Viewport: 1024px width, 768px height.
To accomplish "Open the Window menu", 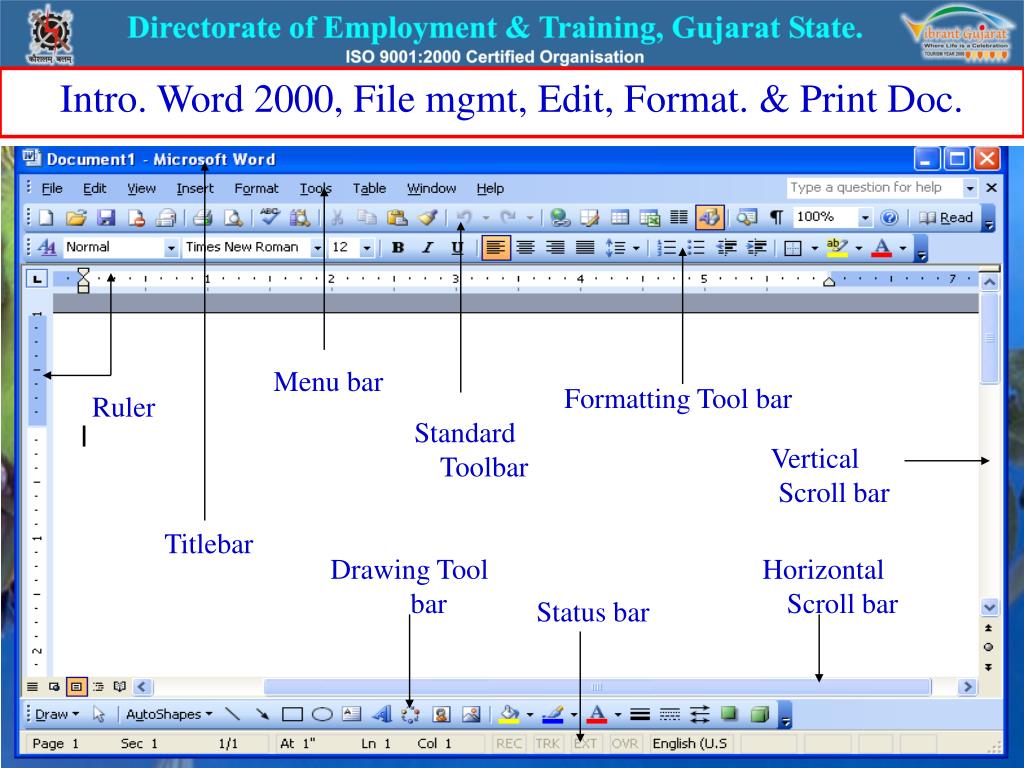I will click(431, 189).
